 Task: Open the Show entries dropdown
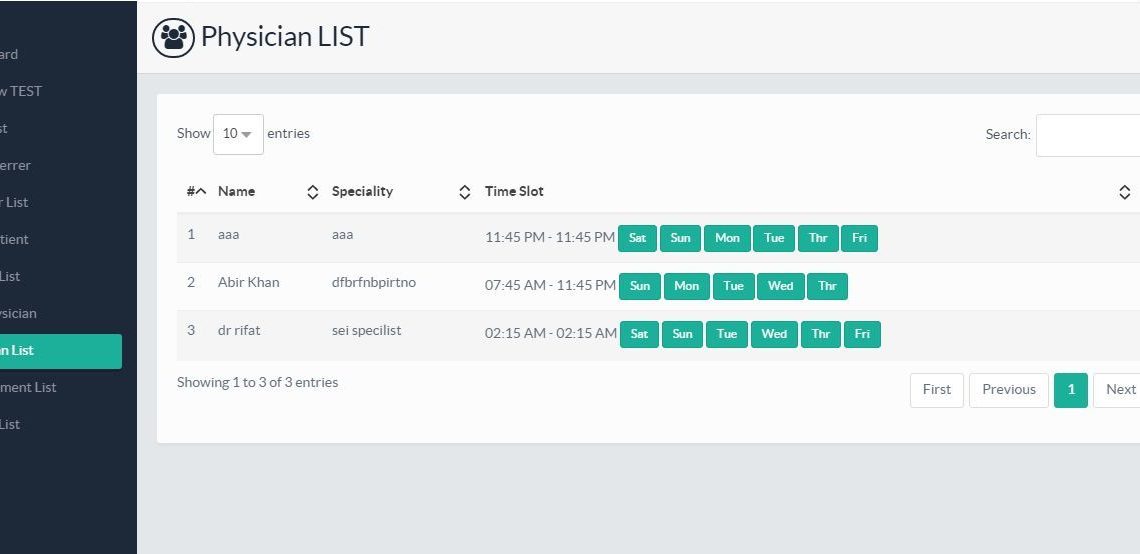(x=238, y=134)
